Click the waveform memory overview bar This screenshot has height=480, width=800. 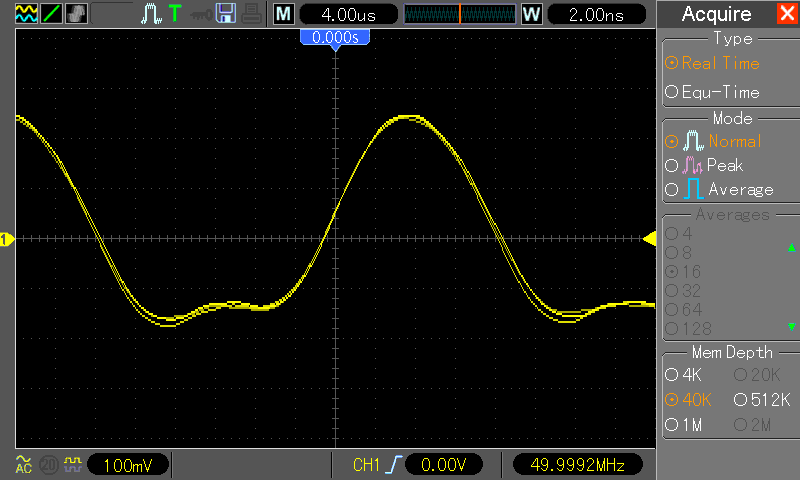coord(460,14)
